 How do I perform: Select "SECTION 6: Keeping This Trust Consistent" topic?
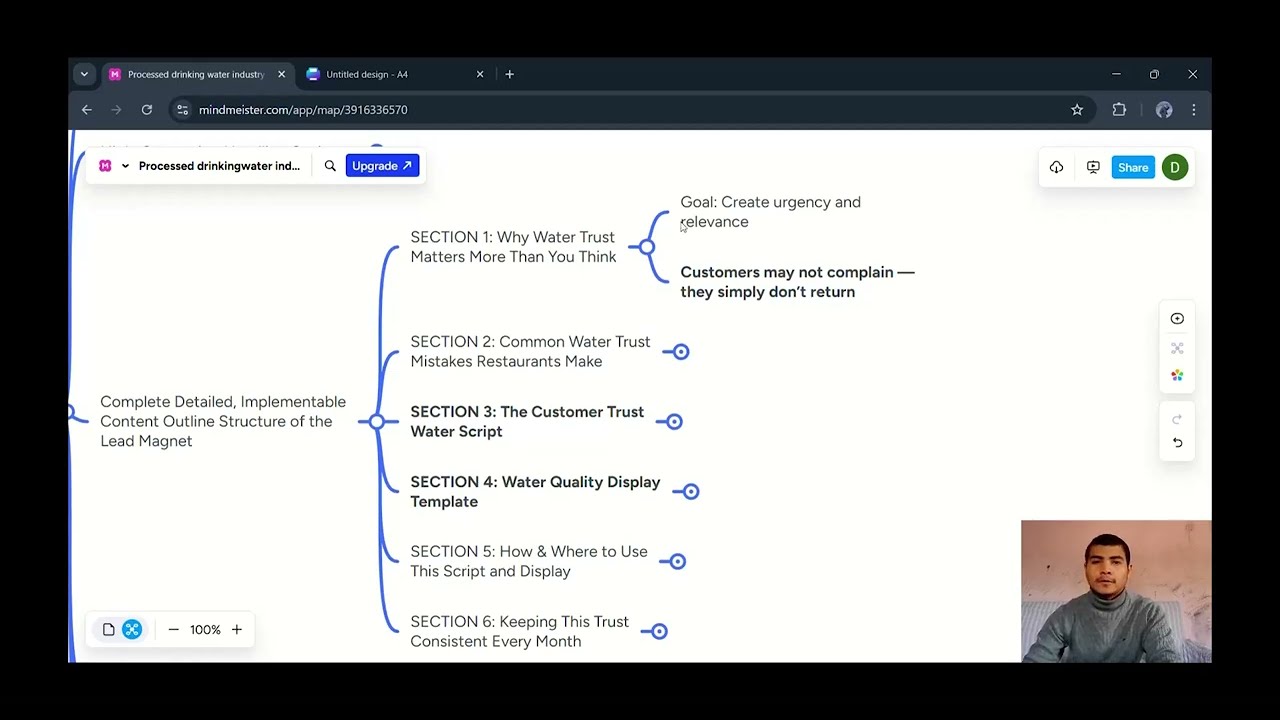pyautogui.click(x=519, y=631)
